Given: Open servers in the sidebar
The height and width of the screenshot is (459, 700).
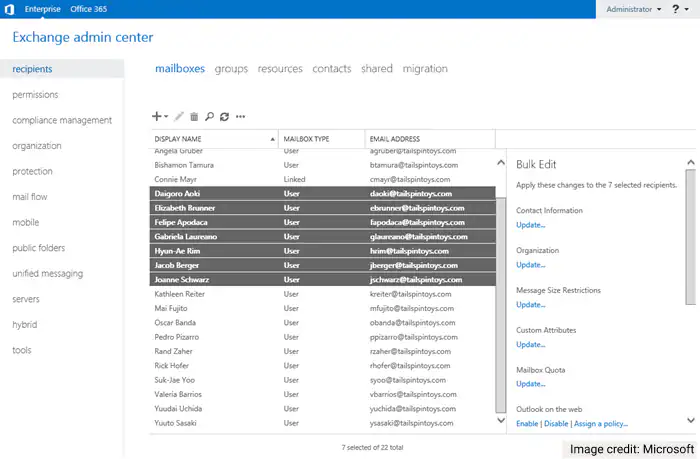Looking at the screenshot, I should tap(25, 299).
